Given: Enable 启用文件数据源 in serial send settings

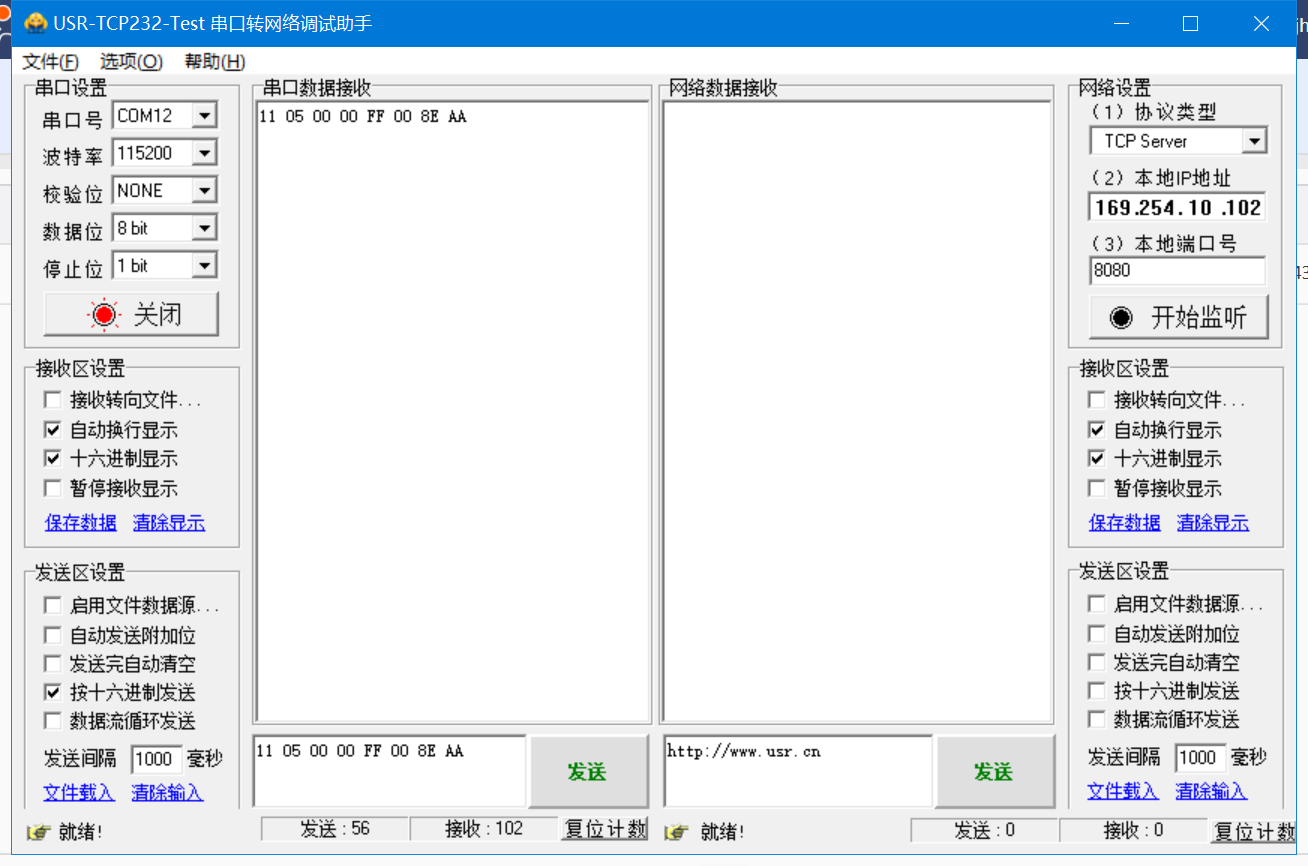Looking at the screenshot, I should pos(52,606).
